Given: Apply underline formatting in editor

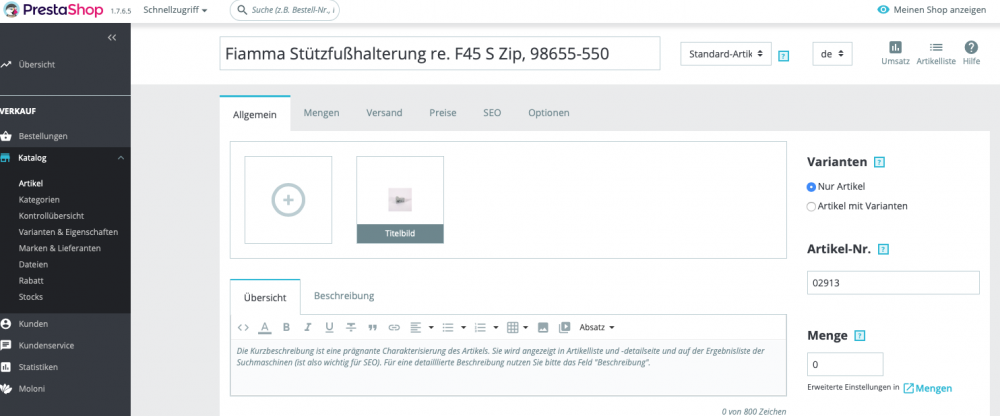Looking at the screenshot, I should [329, 327].
